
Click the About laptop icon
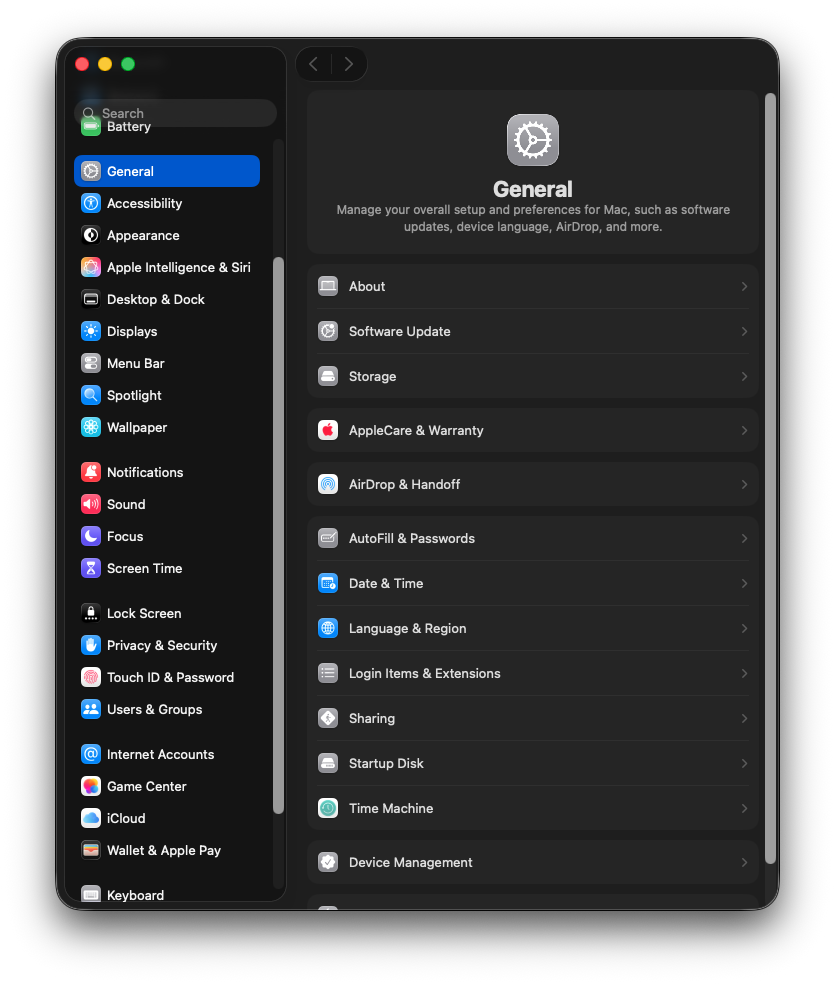tap(328, 286)
